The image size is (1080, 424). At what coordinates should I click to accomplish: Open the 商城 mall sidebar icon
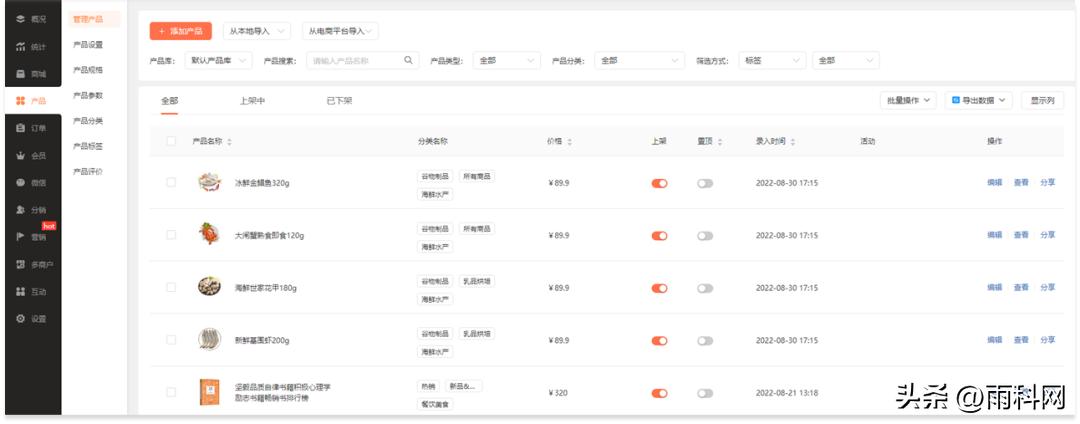[21, 74]
